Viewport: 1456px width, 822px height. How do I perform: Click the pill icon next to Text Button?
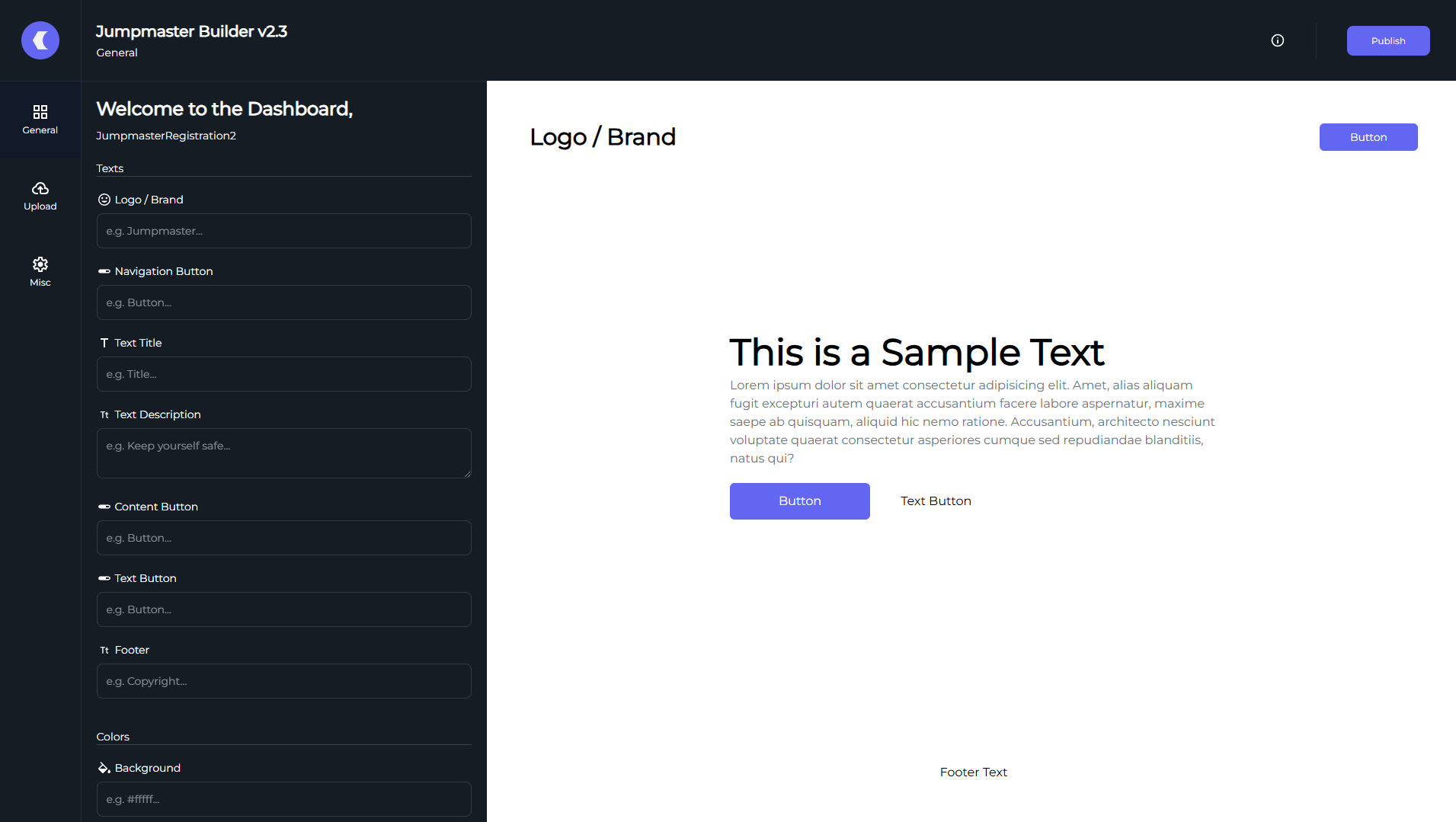click(104, 577)
